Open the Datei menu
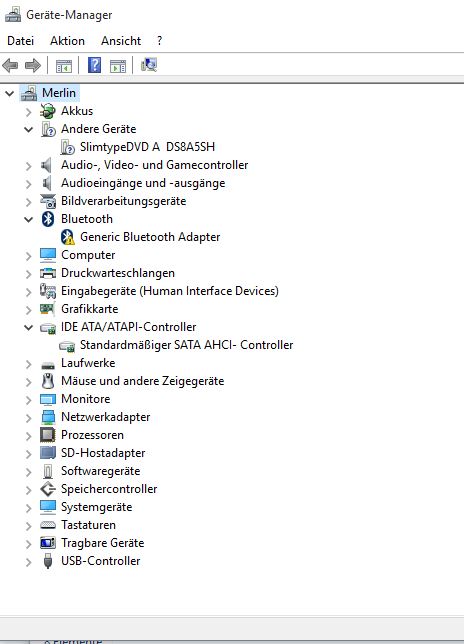464x644 pixels. pos(21,41)
